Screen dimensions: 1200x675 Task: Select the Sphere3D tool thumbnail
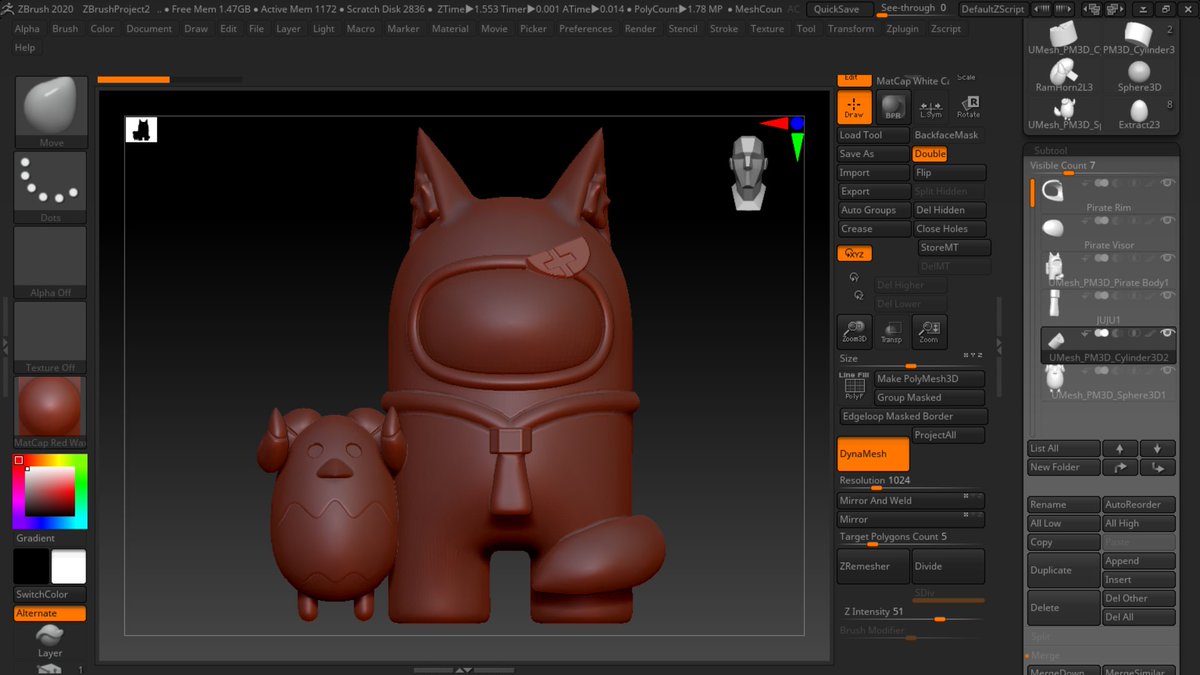tap(1139, 74)
